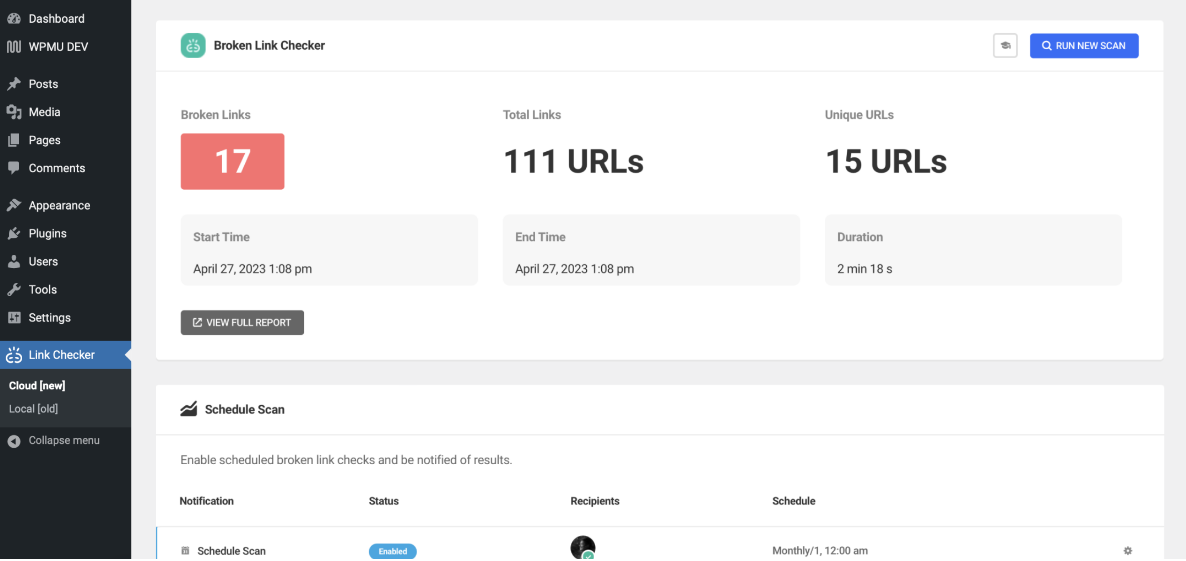Click the red 17 broken links box
The width and height of the screenshot is (1186, 561).
pyautogui.click(x=232, y=161)
